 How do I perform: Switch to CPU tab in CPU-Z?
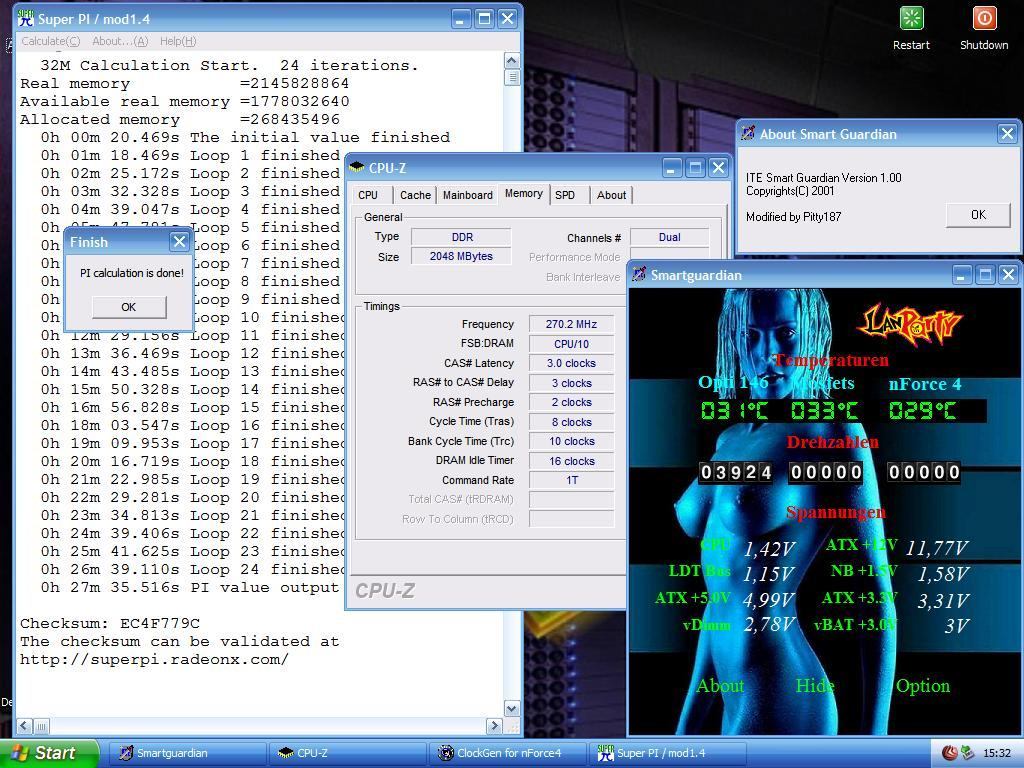(x=368, y=195)
